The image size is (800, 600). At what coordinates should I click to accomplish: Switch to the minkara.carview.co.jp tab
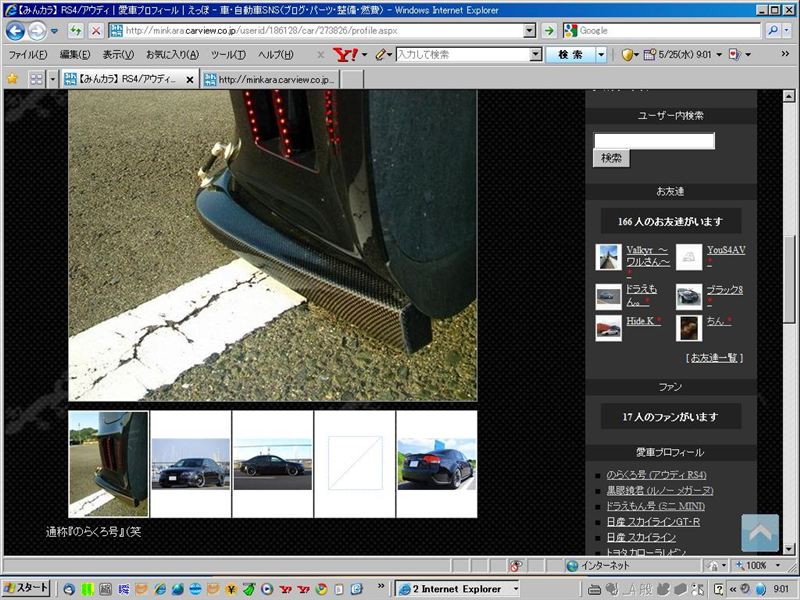point(270,80)
